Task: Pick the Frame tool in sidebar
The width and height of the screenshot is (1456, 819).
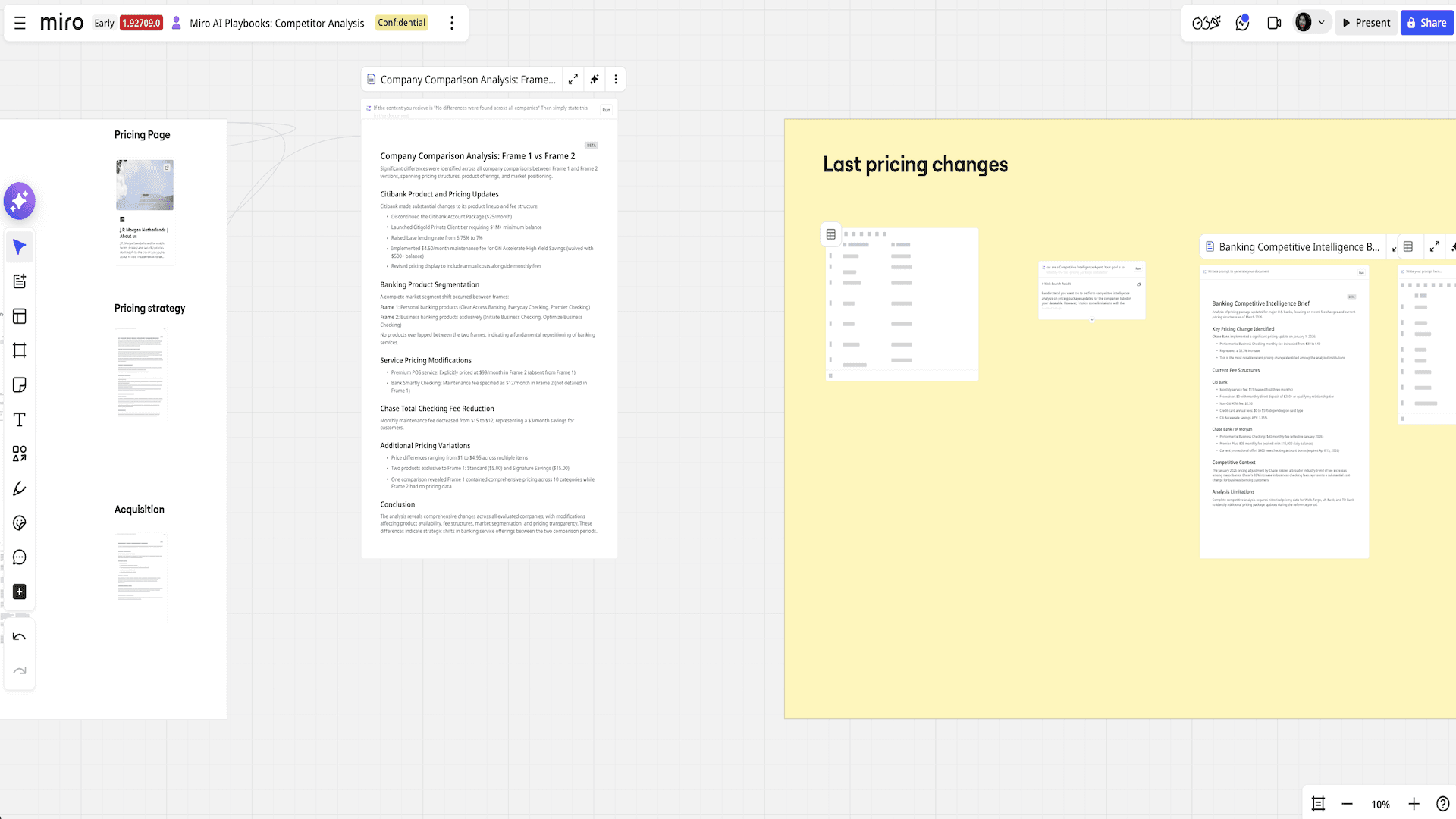Action: pyautogui.click(x=20, y=350)
